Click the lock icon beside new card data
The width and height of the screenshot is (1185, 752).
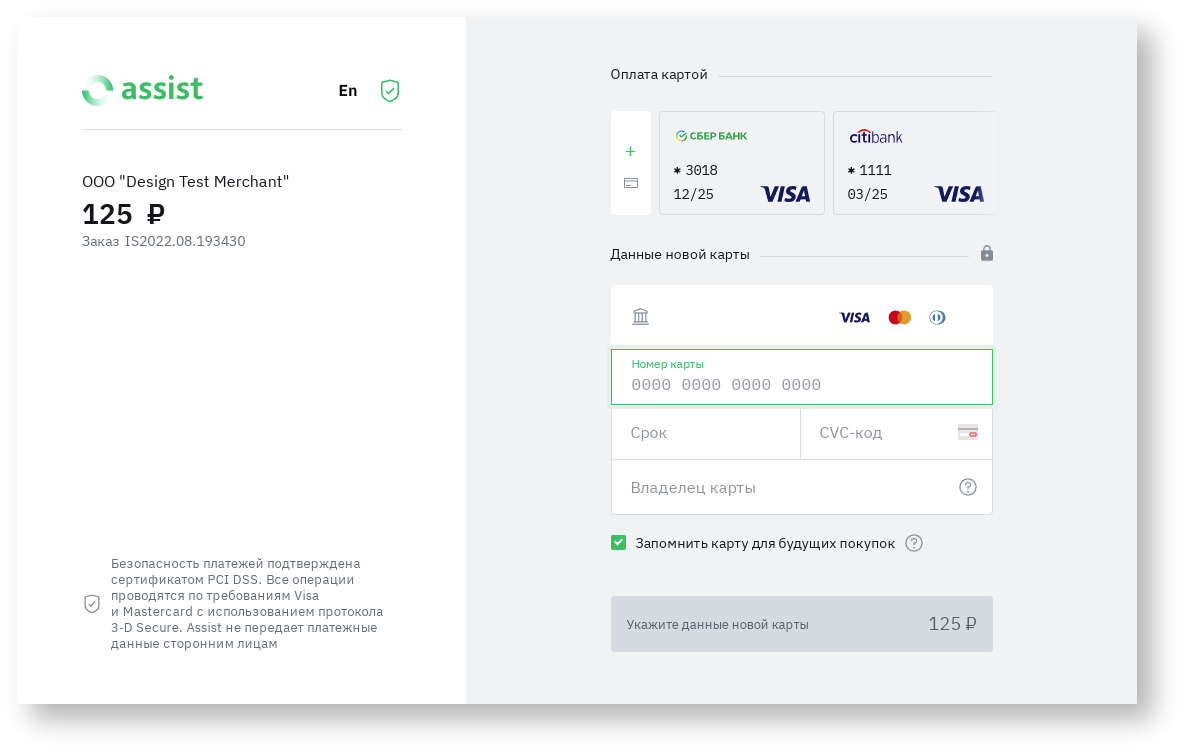(987, 254)
